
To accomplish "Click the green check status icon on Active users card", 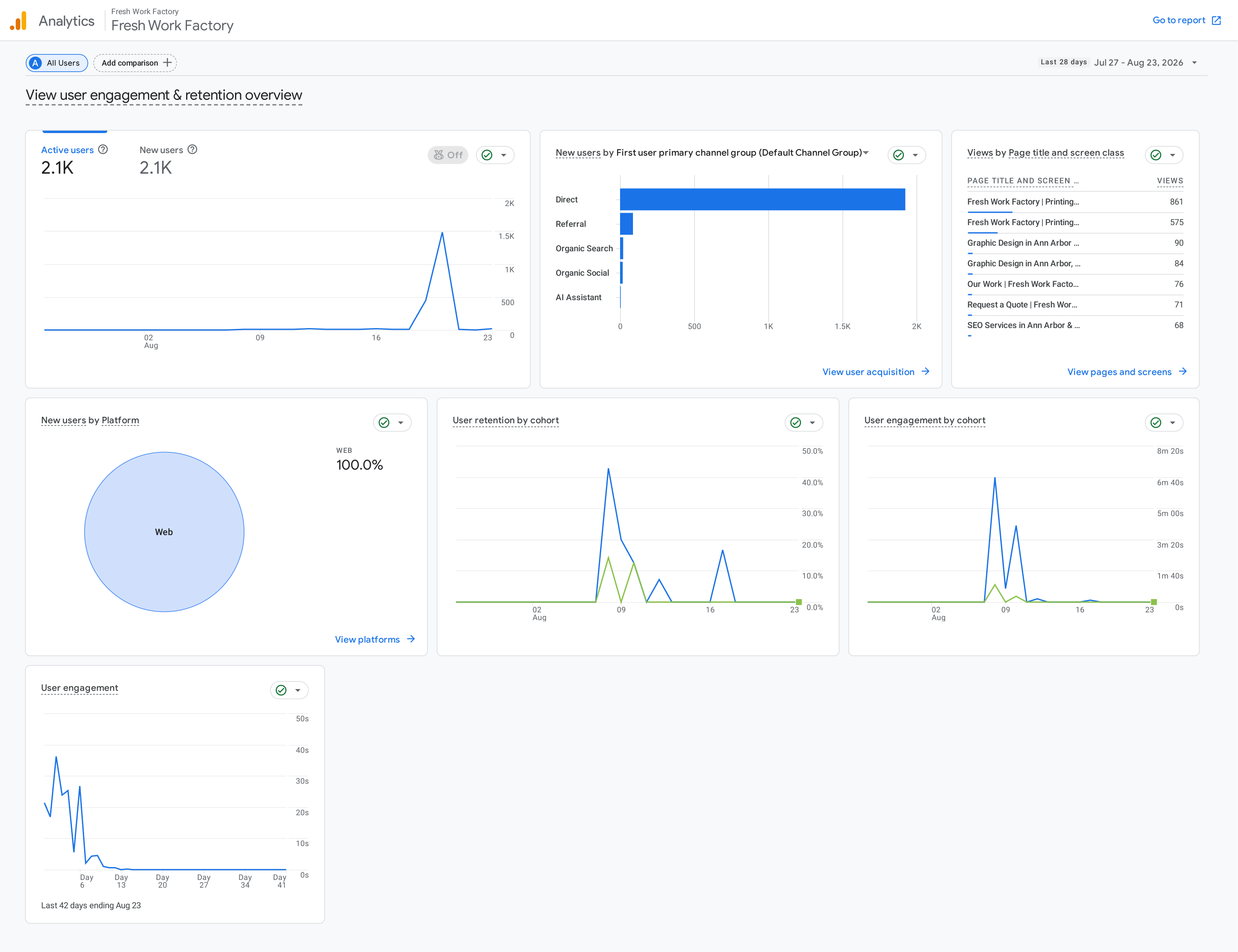I will click(x=487, y=155).
